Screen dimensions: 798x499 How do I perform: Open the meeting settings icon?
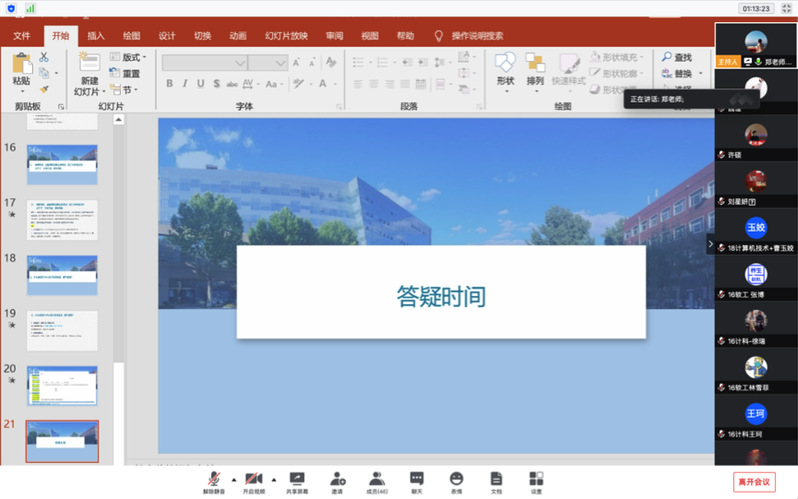(x=536, y=480)
